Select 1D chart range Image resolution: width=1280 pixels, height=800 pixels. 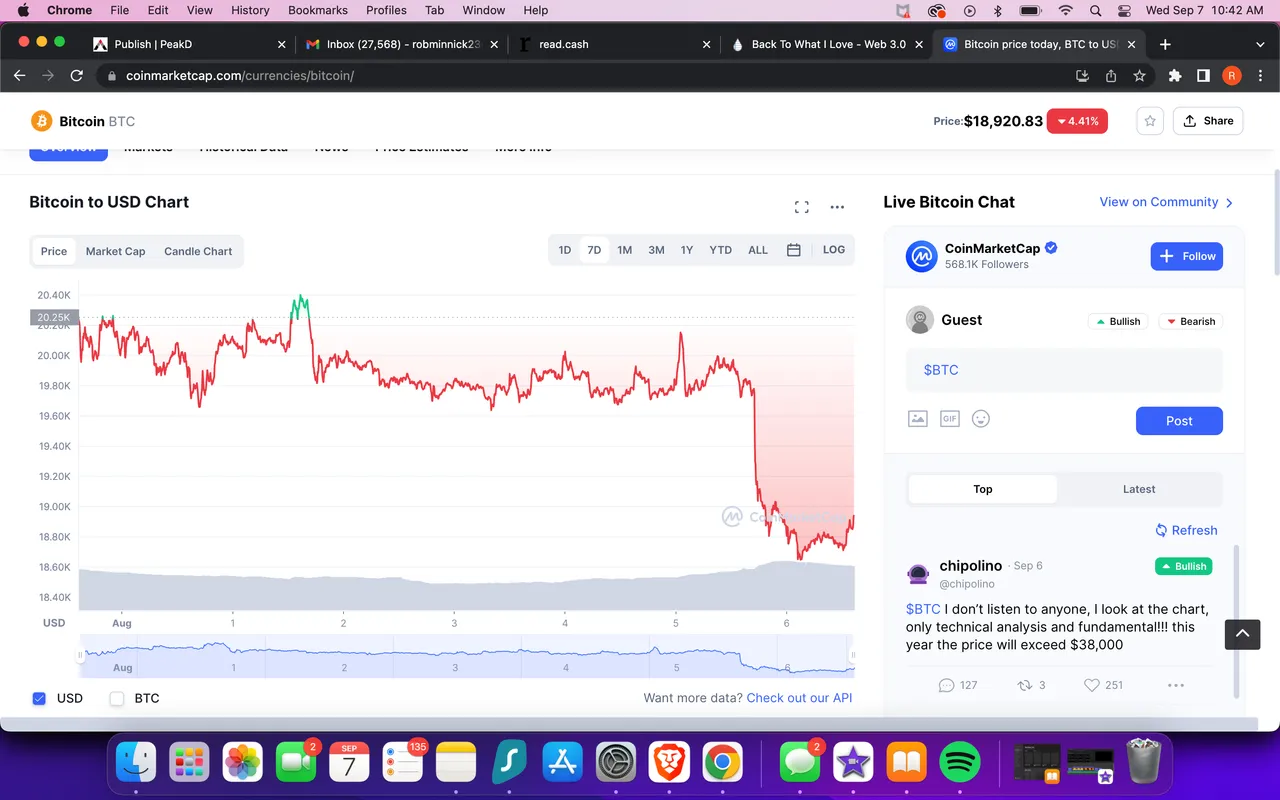pos(565,250)
